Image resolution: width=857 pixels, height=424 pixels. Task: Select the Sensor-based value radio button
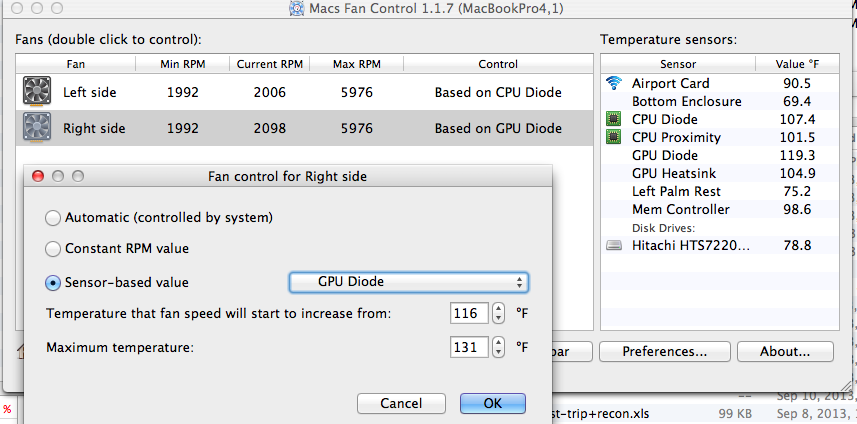[52, 282]
